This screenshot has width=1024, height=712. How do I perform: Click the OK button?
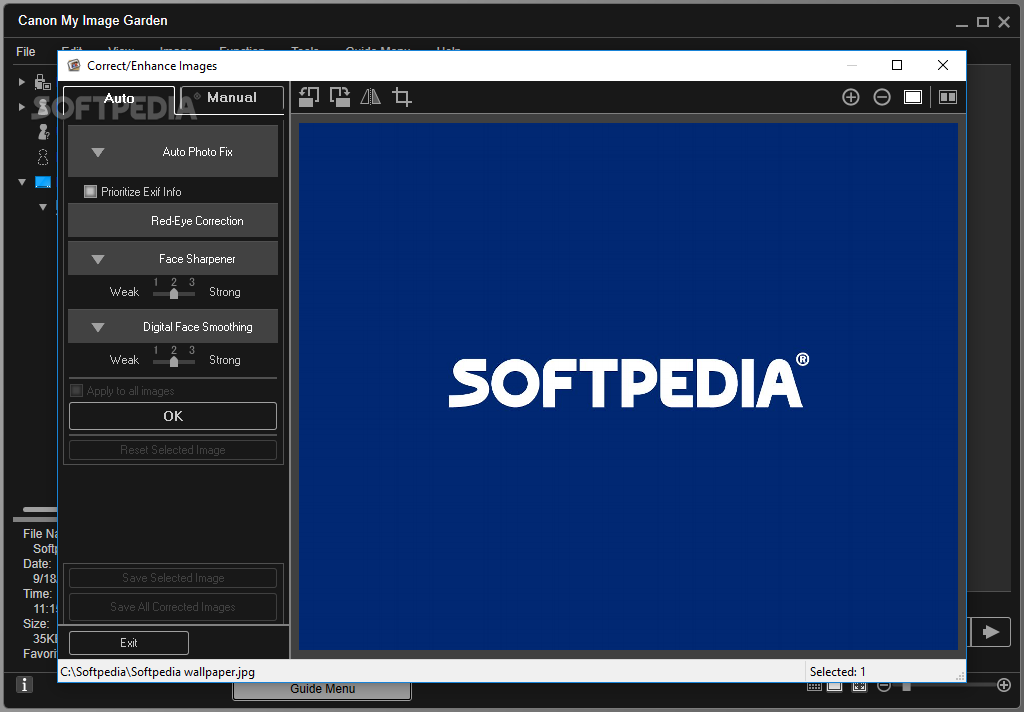pos(173,416)
